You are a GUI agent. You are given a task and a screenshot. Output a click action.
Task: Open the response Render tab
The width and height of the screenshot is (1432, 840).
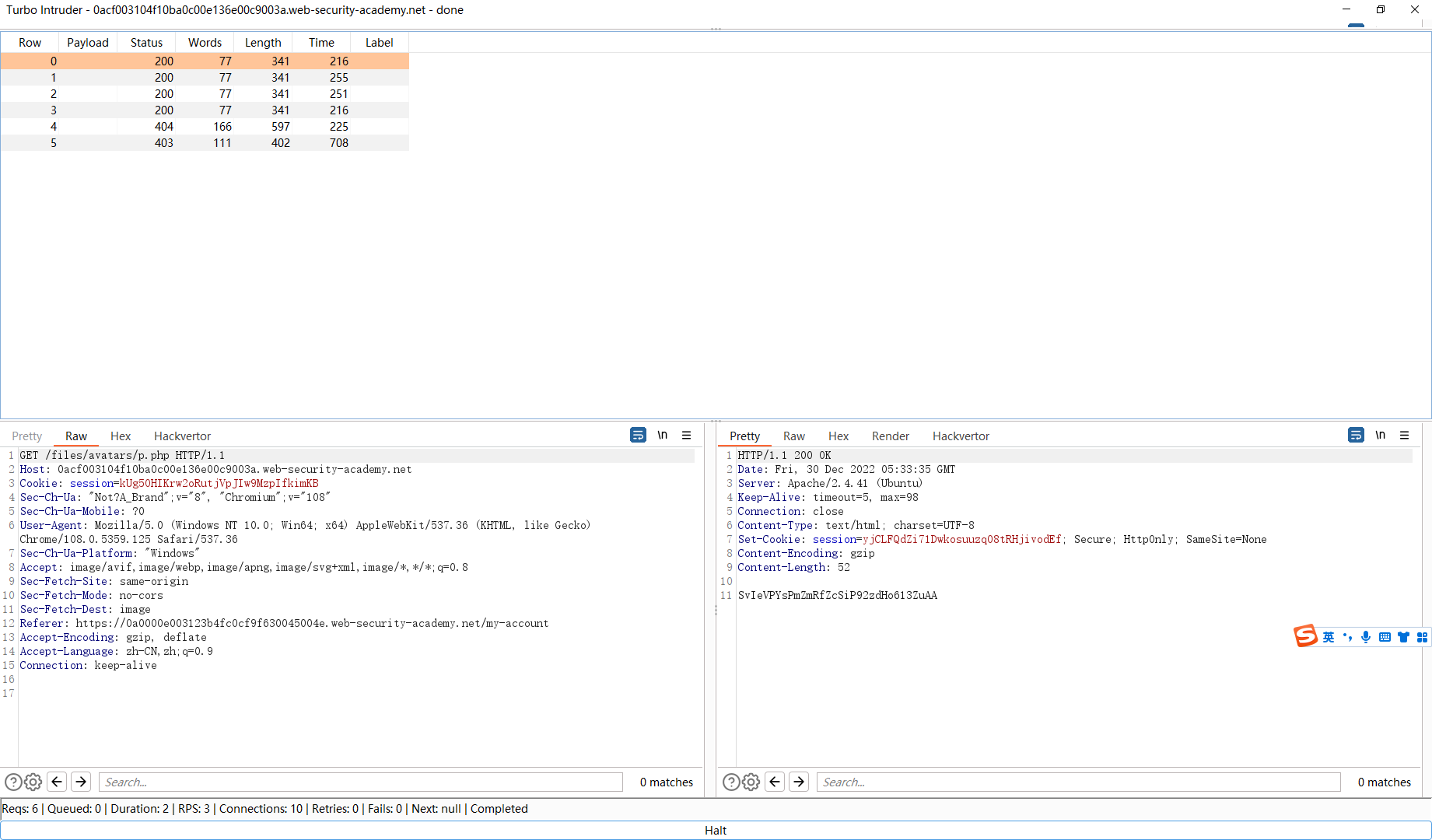[891, 436]
